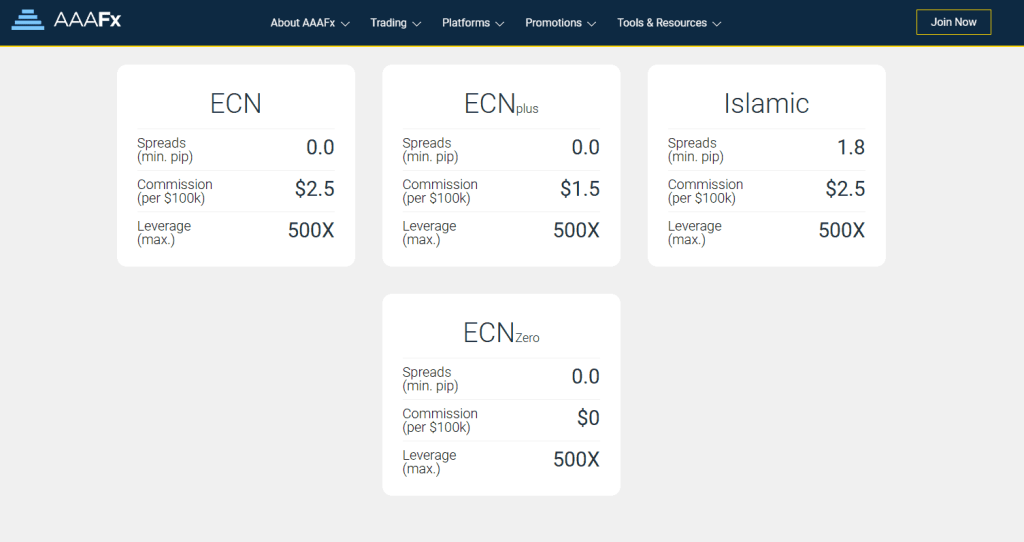Click the ECN plus commission value $1.5
This screenshot has width=1024, height=542.
click(x=580, y=189)
